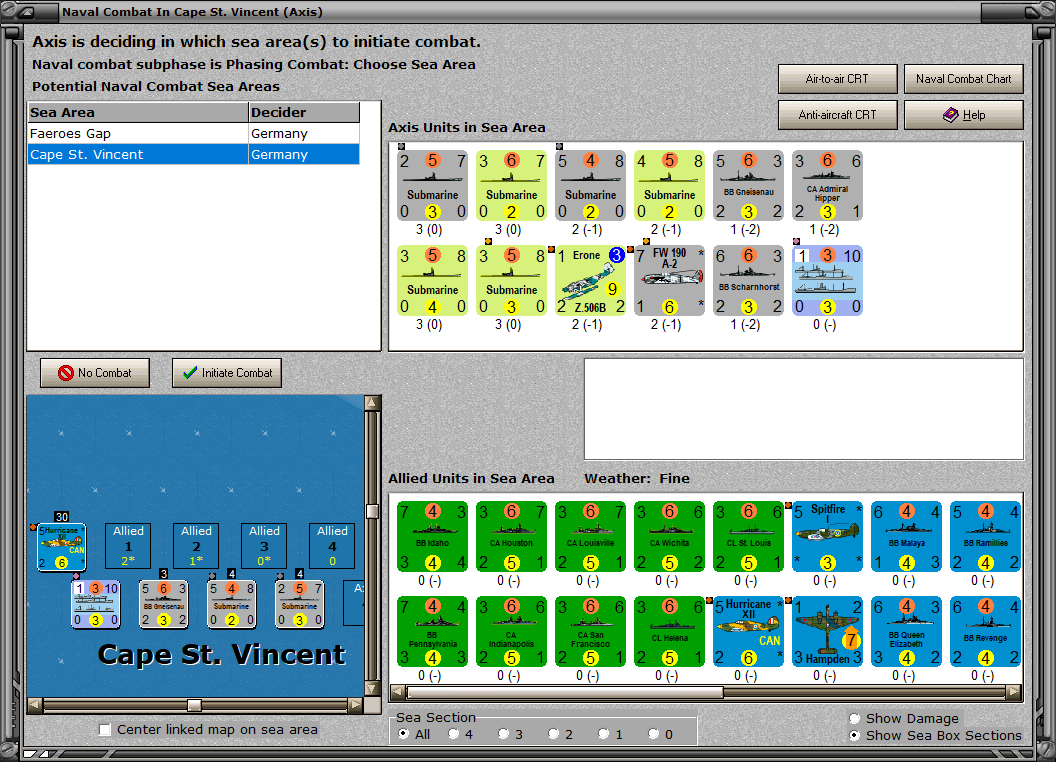Image resolution: width=1056 pixels, height=762 pixels.
Task: Click Allied units scroll left arrow
Action: click(398, 692)
